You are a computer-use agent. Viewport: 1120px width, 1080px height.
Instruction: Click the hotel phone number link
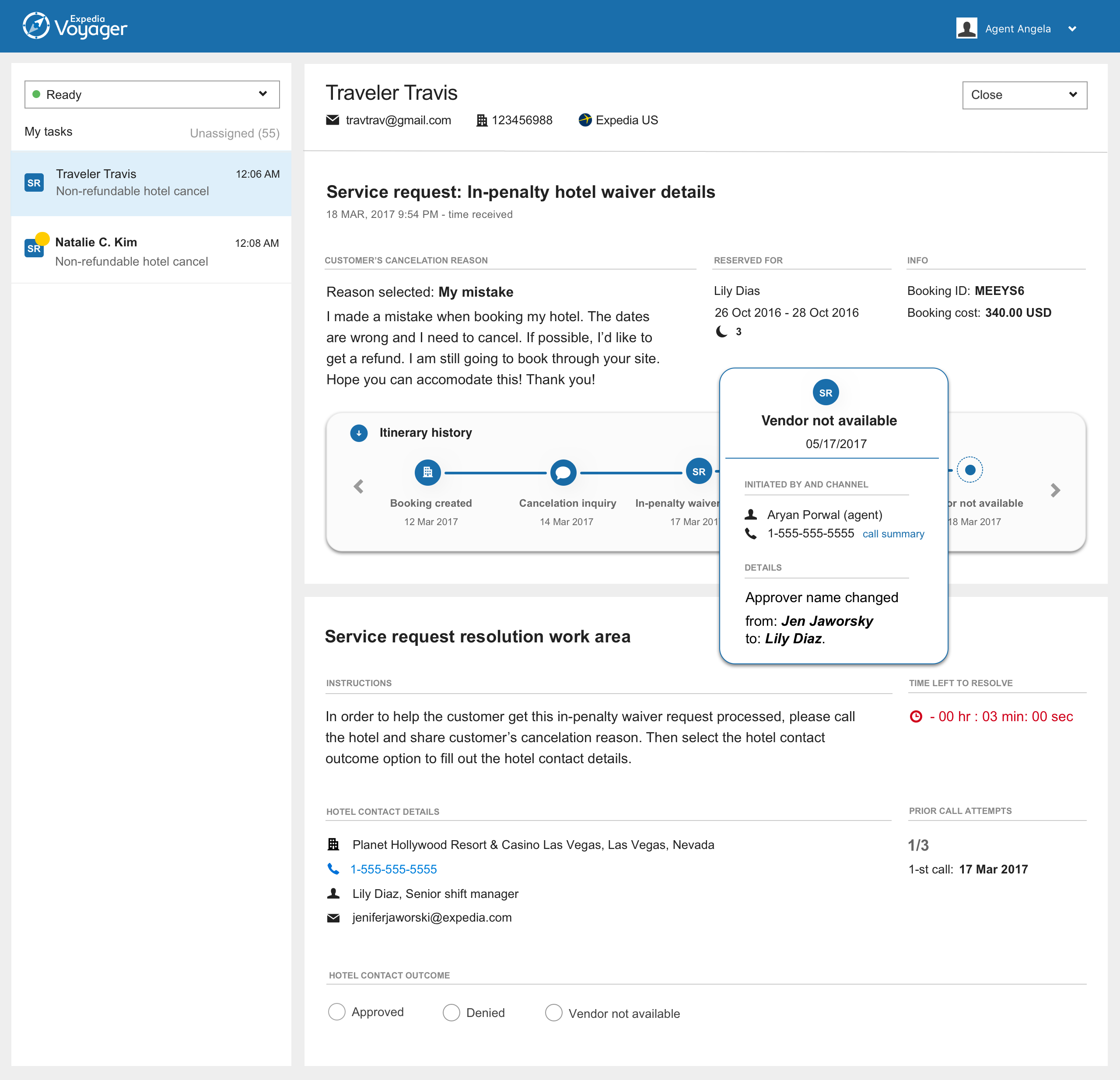click(393, 869)
